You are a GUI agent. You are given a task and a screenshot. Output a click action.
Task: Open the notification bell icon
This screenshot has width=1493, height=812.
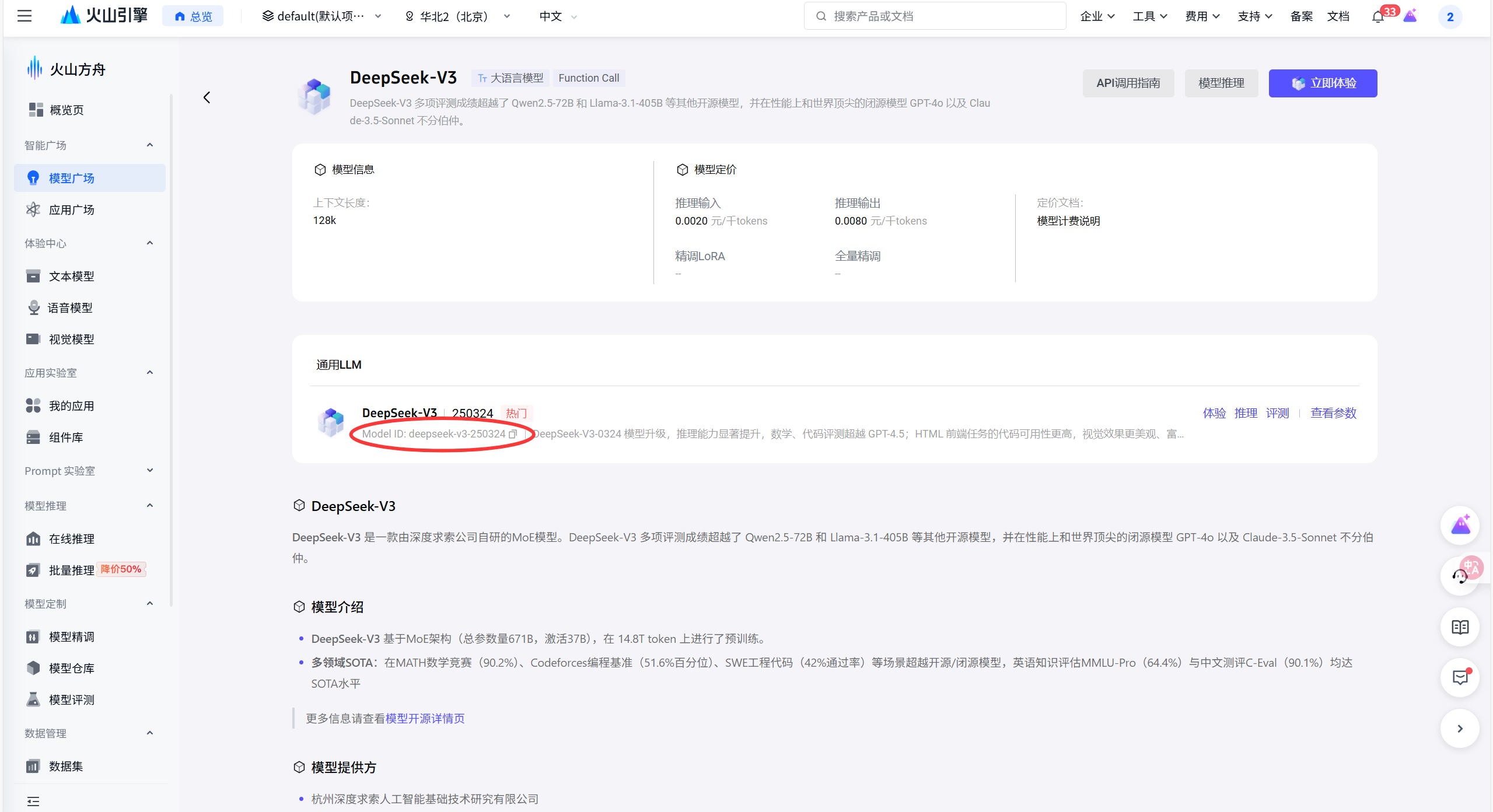click(1377, 16)
